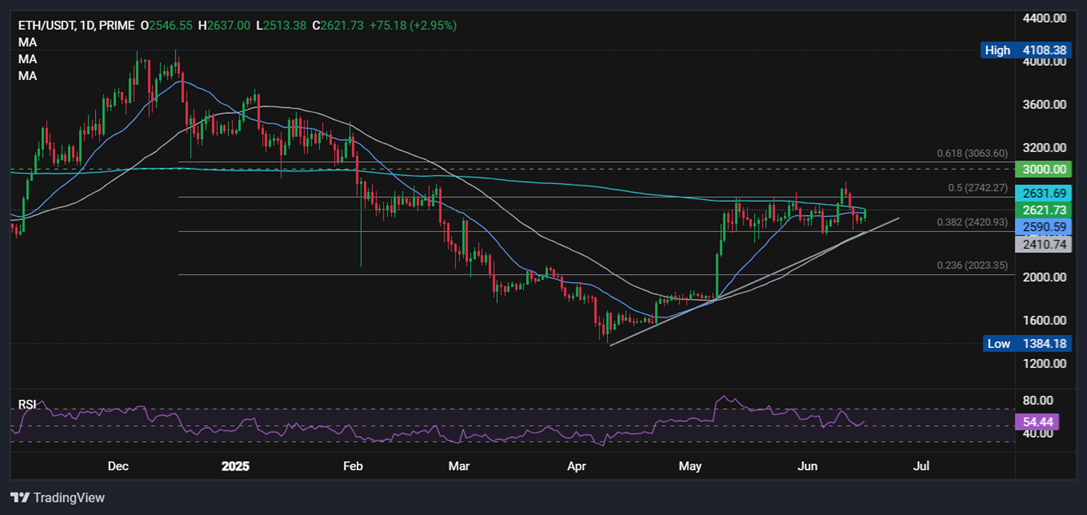This screenshot has width=1087, height=515.
Task: Click the 0.618 (3063.60) Fibonacci label
Action: 972,153
